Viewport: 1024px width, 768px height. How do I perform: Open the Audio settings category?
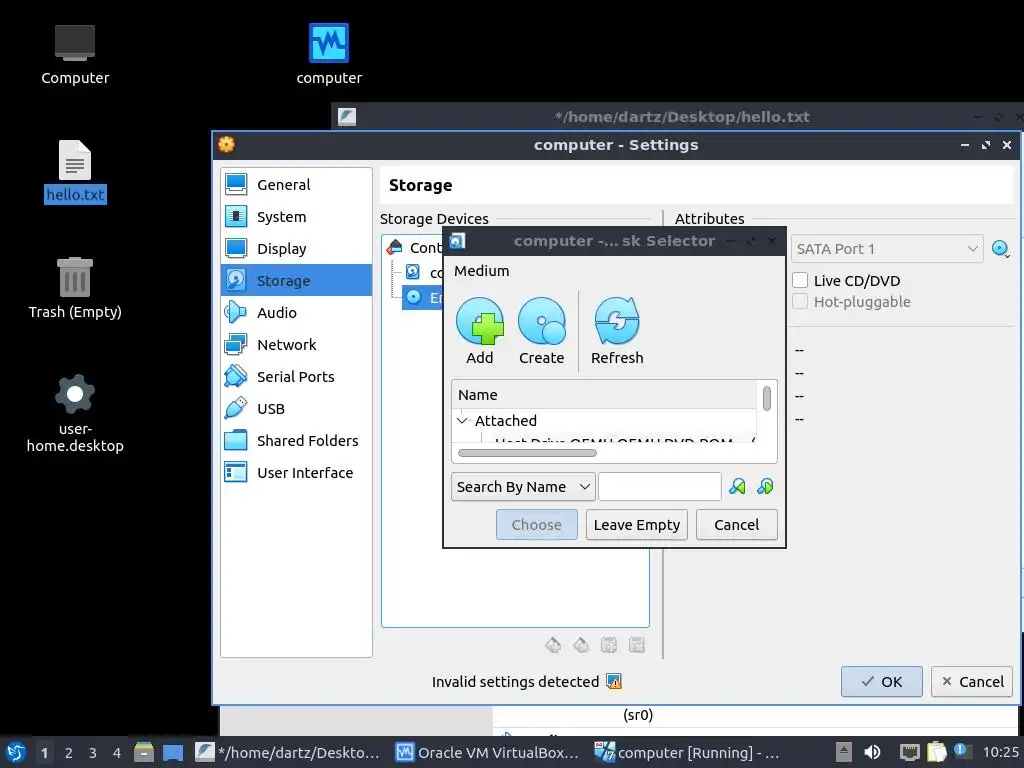tap(296, 312)
